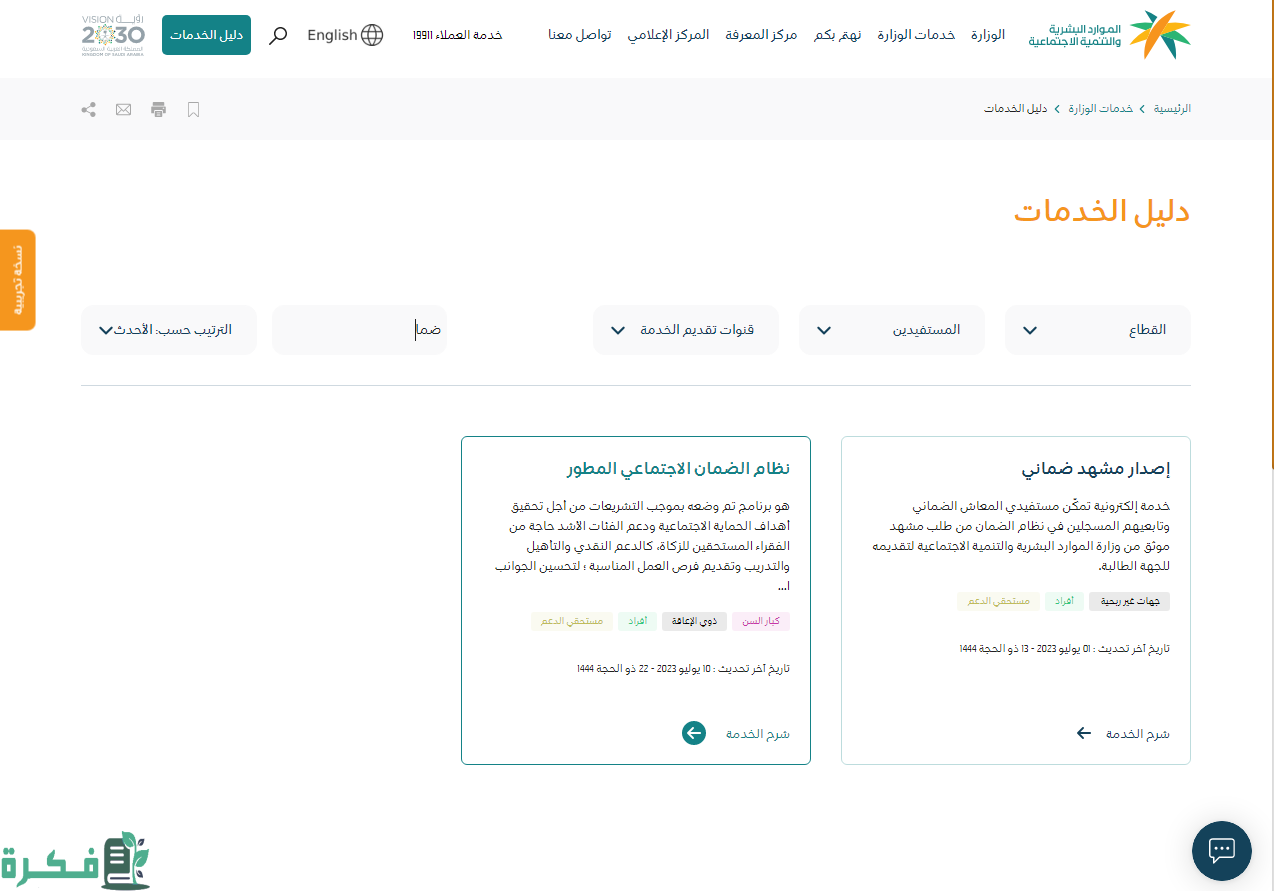The height and width of the screenshot is (891, 1274).
Task: Expand قنوات تقديم الخدمة dropdown
Action: point(686,330)
